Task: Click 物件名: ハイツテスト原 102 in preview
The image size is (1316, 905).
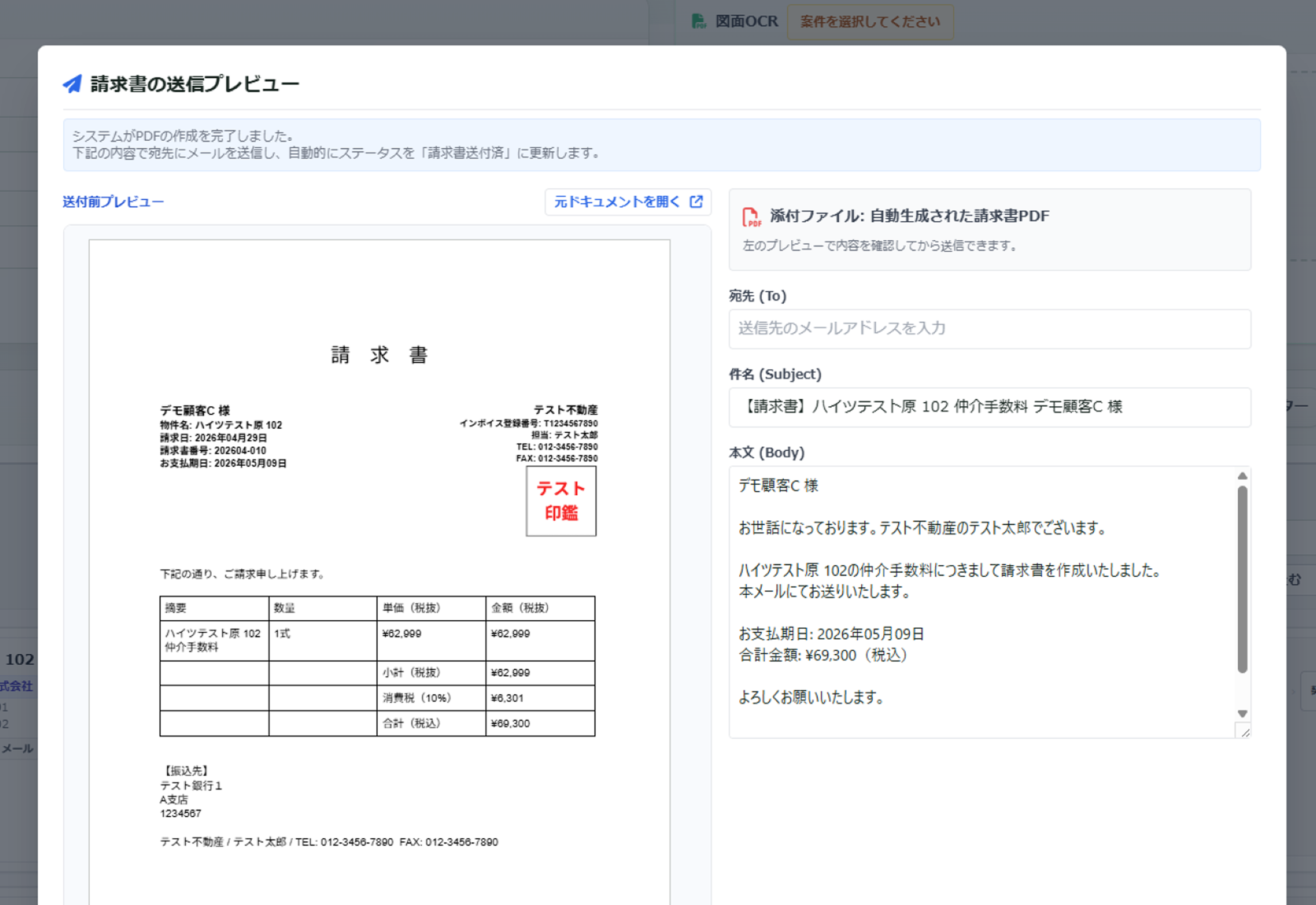Action: pos(221,425)
